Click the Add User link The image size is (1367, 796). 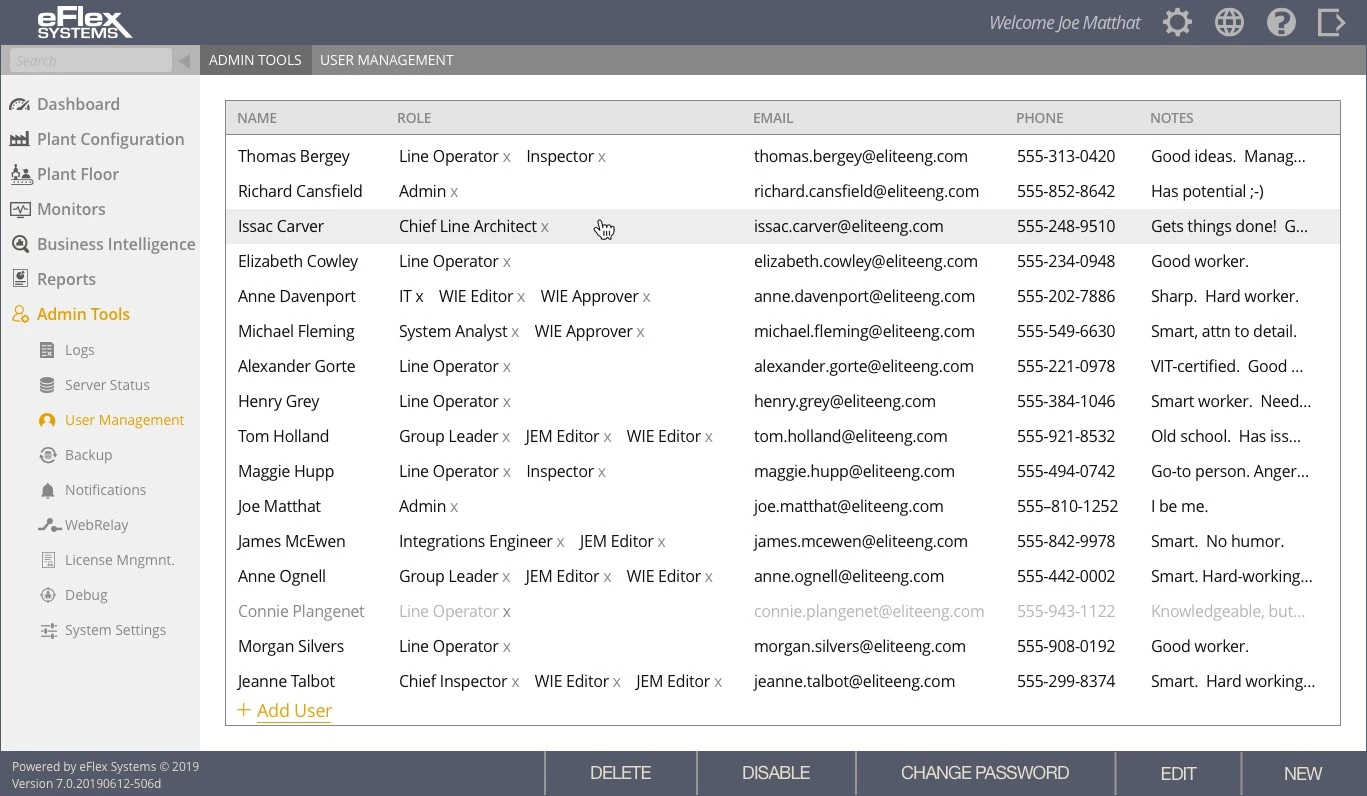click(293, 711)
